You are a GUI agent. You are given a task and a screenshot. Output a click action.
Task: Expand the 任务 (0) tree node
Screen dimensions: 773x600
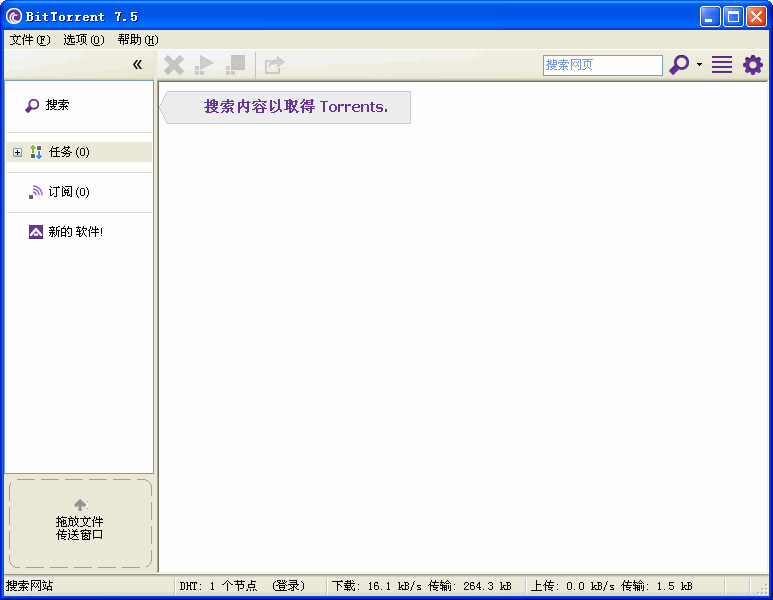point(18,152)
